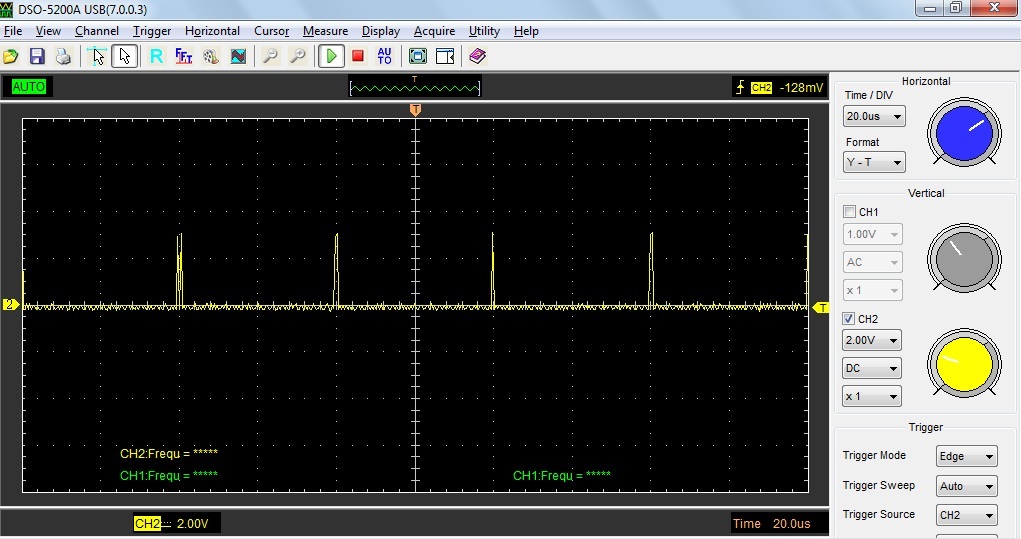Open the Trigger Mode Edge dropdown
Viewport: 1021px width, 539px height.
pos(966,456)
